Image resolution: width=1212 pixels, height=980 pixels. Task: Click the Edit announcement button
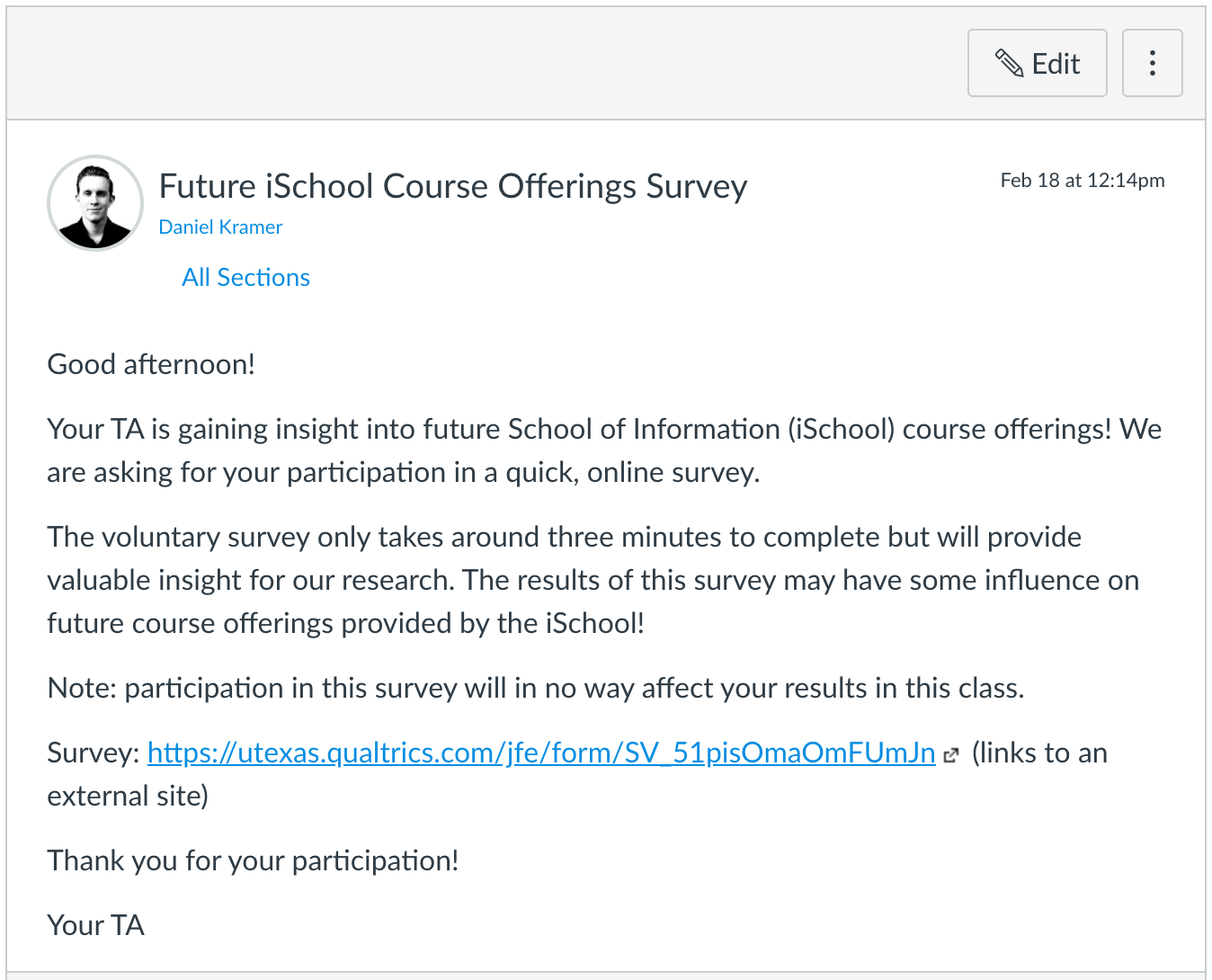(1037, 63)
